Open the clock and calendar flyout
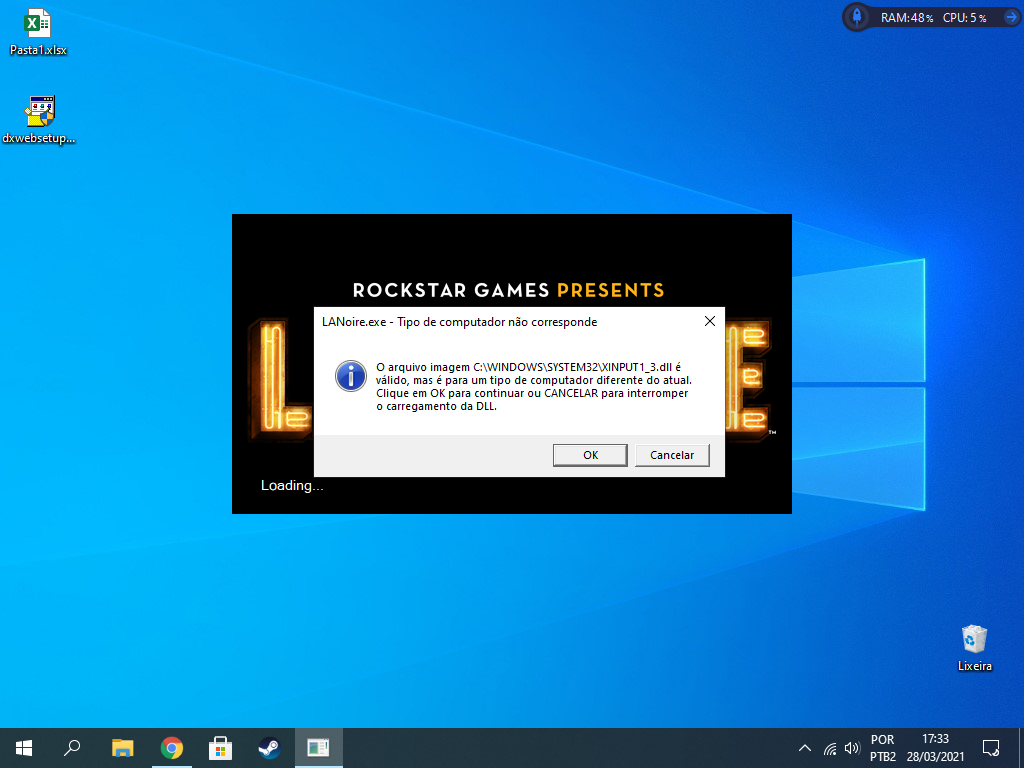1024x768 pixels. [x=935, y=748]
